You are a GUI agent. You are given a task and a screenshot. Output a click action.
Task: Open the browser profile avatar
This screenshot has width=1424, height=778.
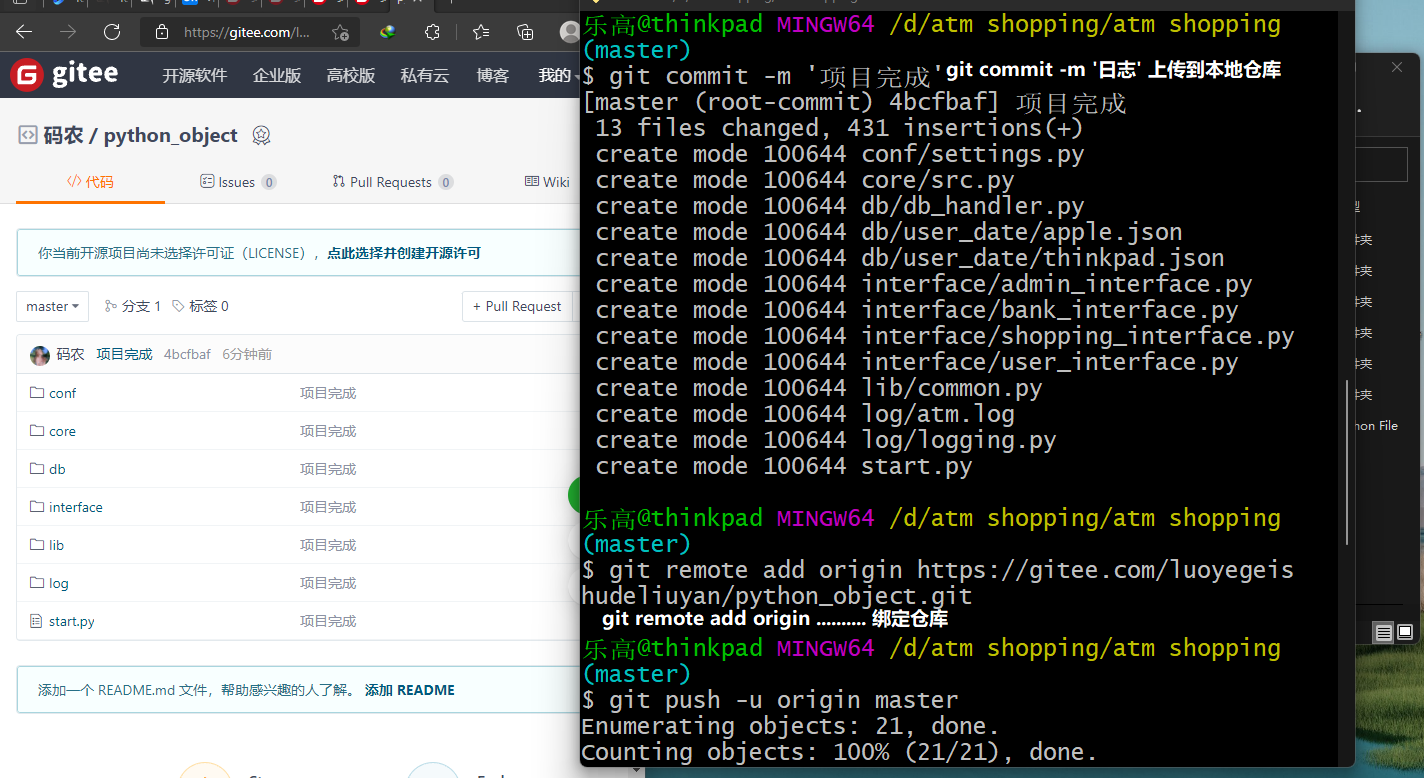[x=569, y=32]
